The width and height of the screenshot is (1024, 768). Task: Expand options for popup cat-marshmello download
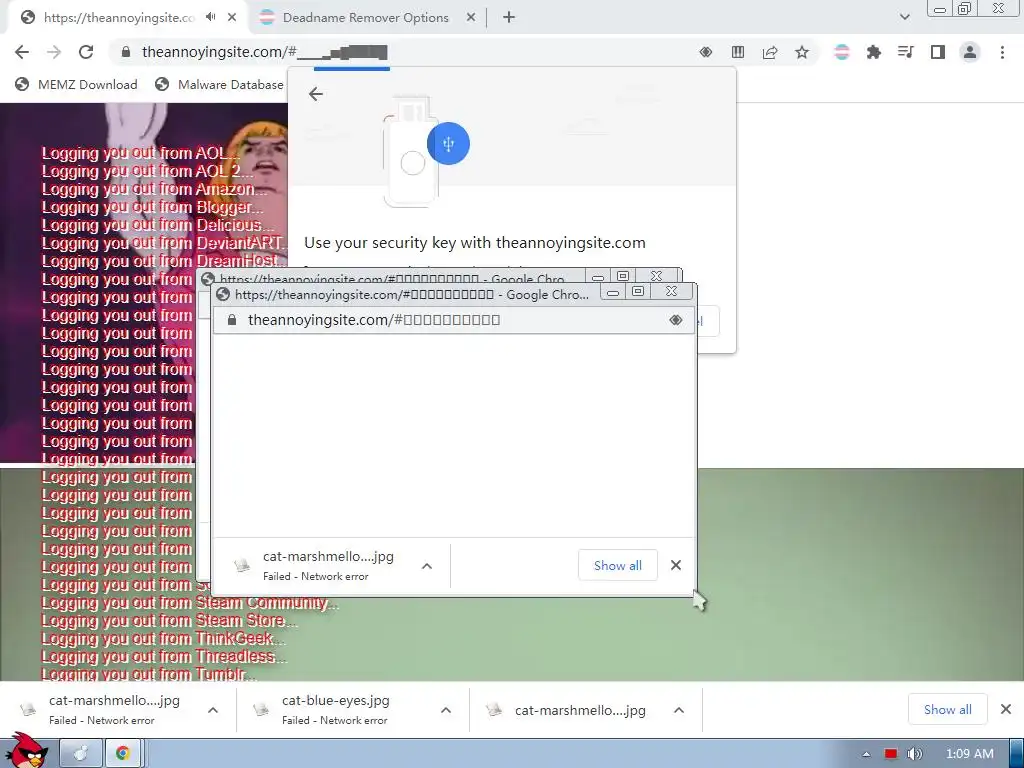(x=427, y=566)
